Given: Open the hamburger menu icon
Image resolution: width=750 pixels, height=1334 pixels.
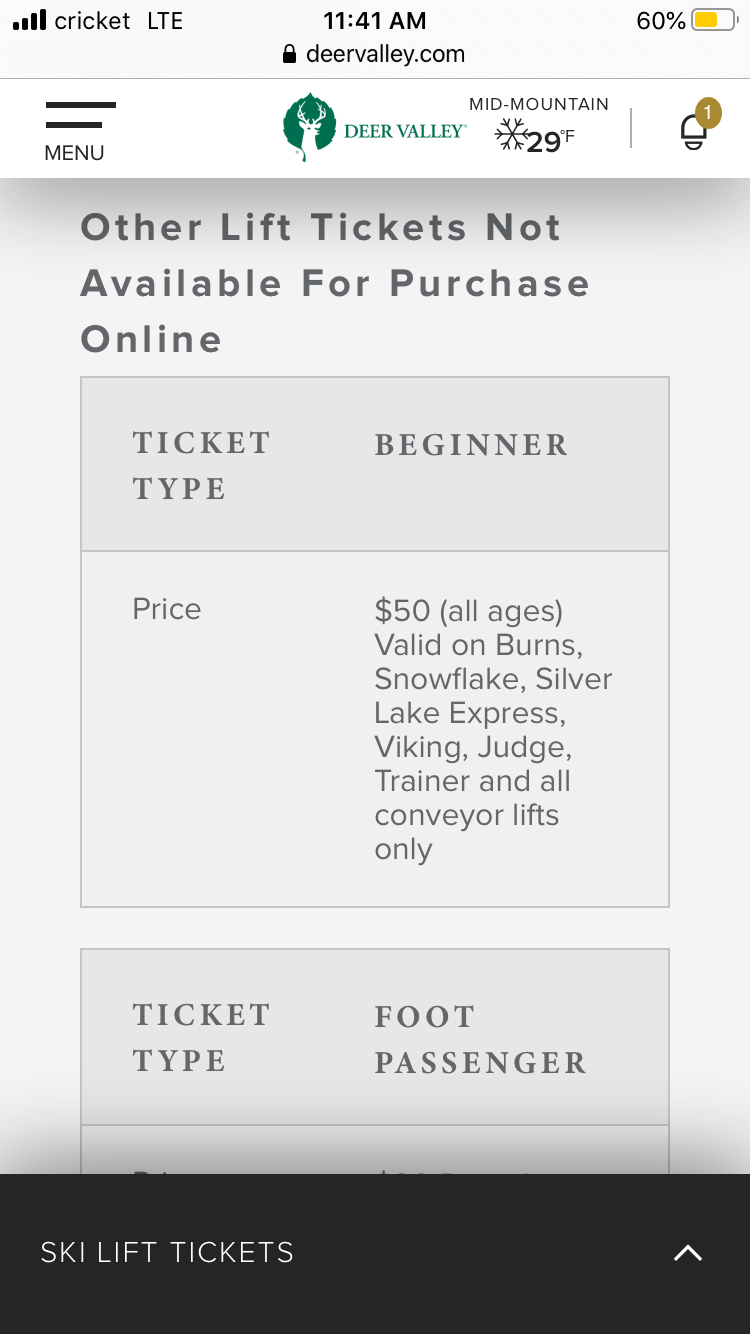Looking at the screenshot, I should (80, 114).
